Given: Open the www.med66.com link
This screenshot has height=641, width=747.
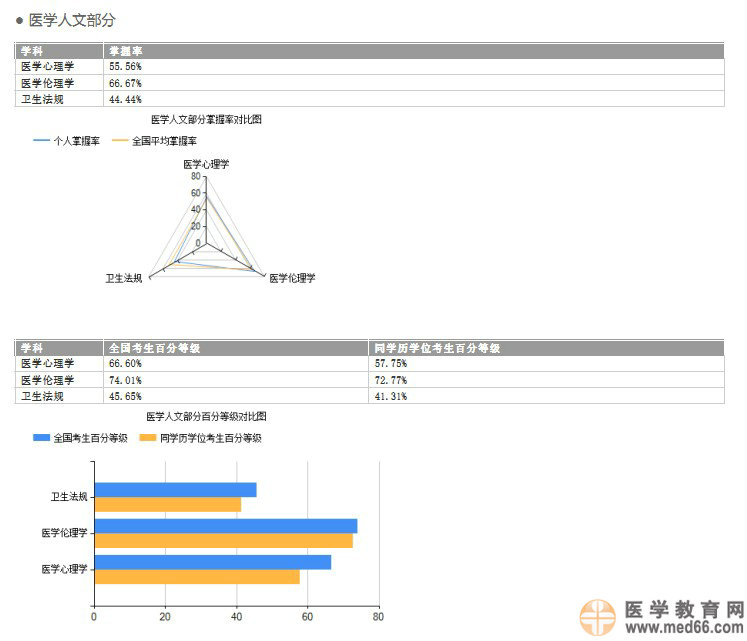Looking at the screenshot, I should coord(683,628).
